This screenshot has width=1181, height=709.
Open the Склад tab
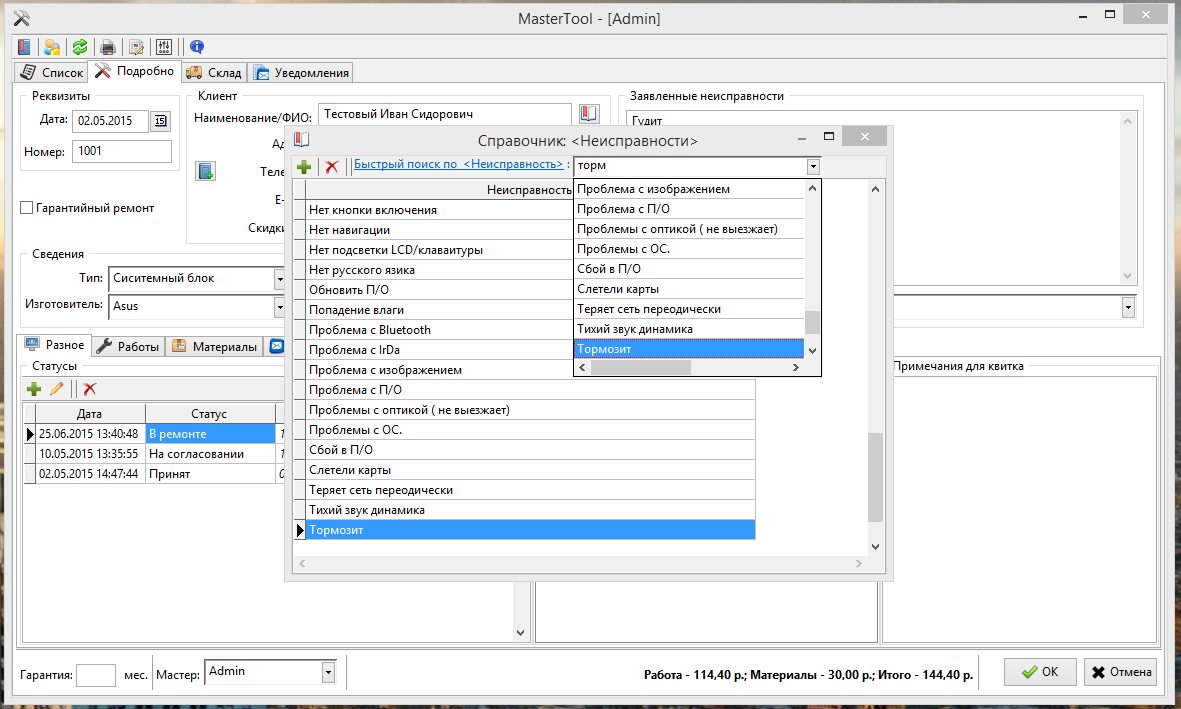(x=214, y=72)
